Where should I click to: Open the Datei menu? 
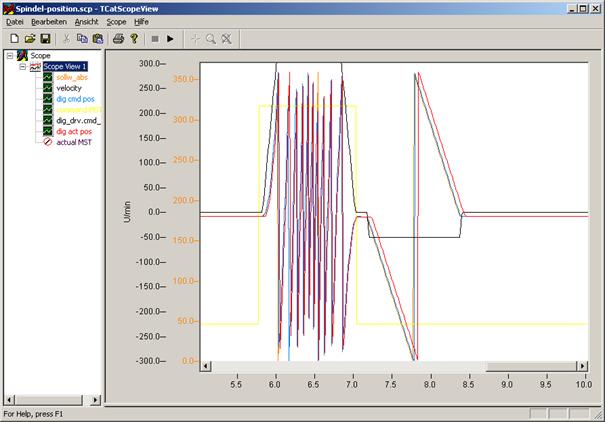point(14,20)
